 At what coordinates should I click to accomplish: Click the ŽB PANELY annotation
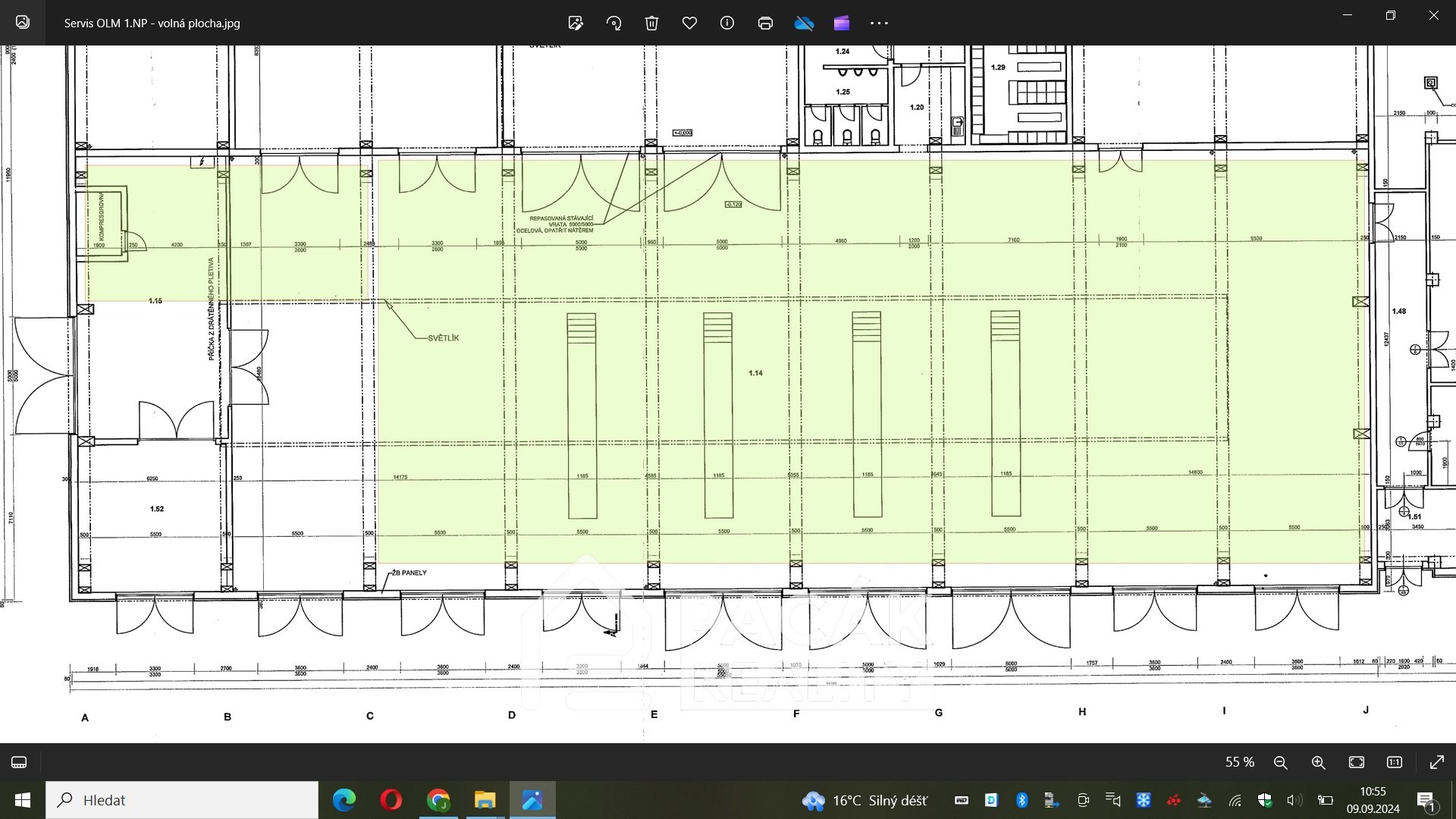409,573
